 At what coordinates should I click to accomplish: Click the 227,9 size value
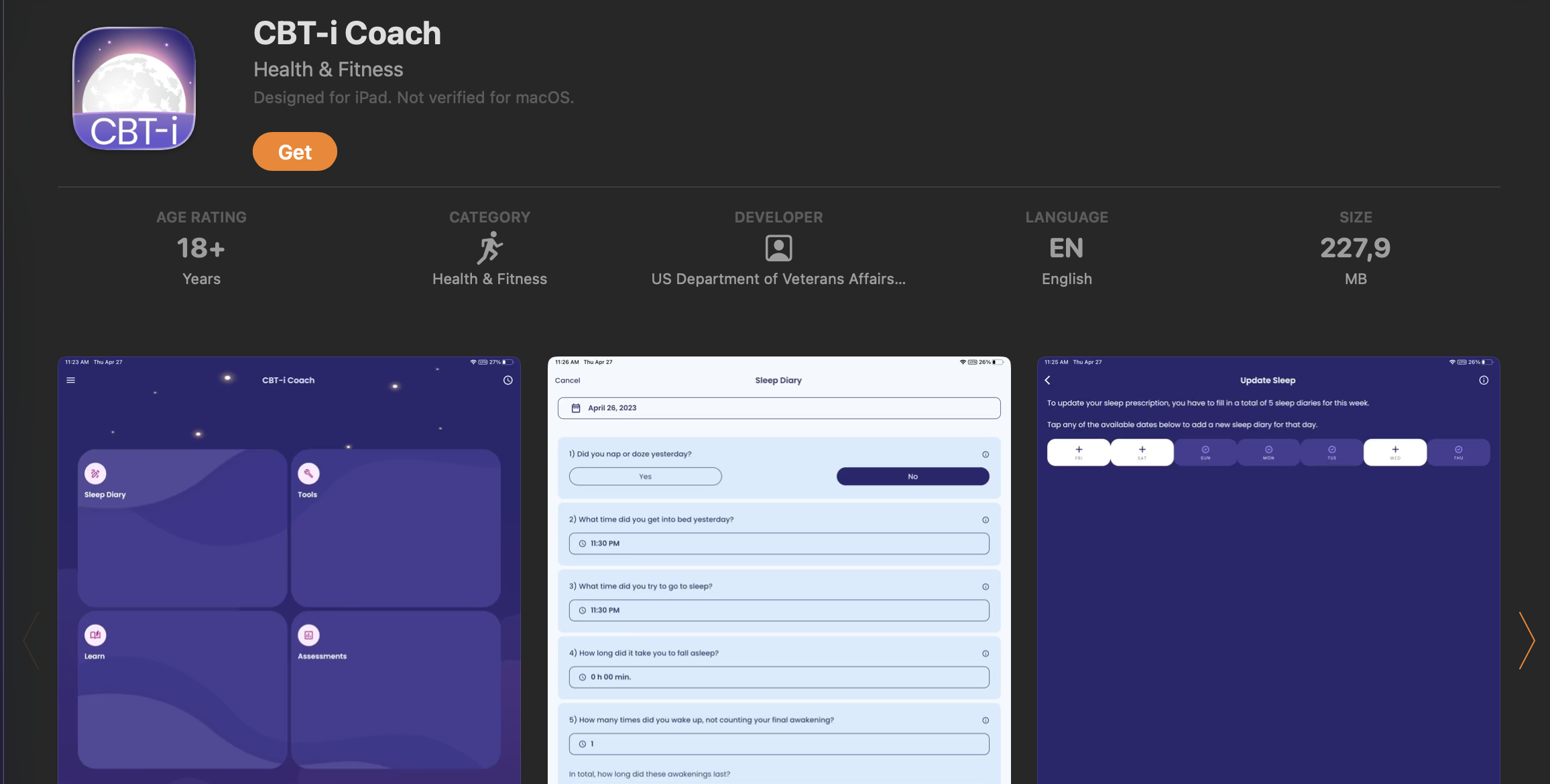point(1356,249)
